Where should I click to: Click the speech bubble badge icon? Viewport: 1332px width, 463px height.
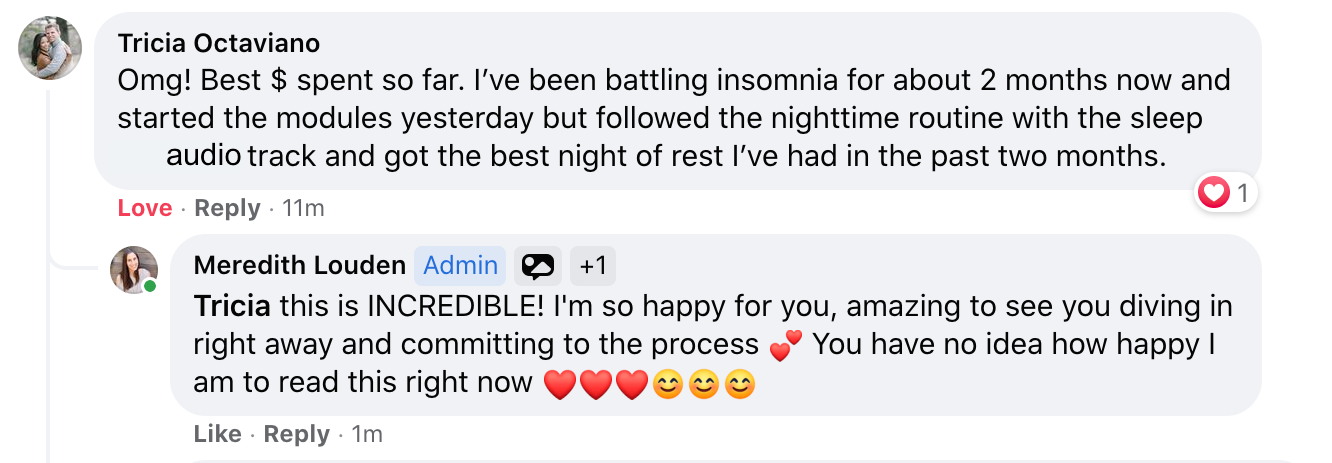(538, 265)
